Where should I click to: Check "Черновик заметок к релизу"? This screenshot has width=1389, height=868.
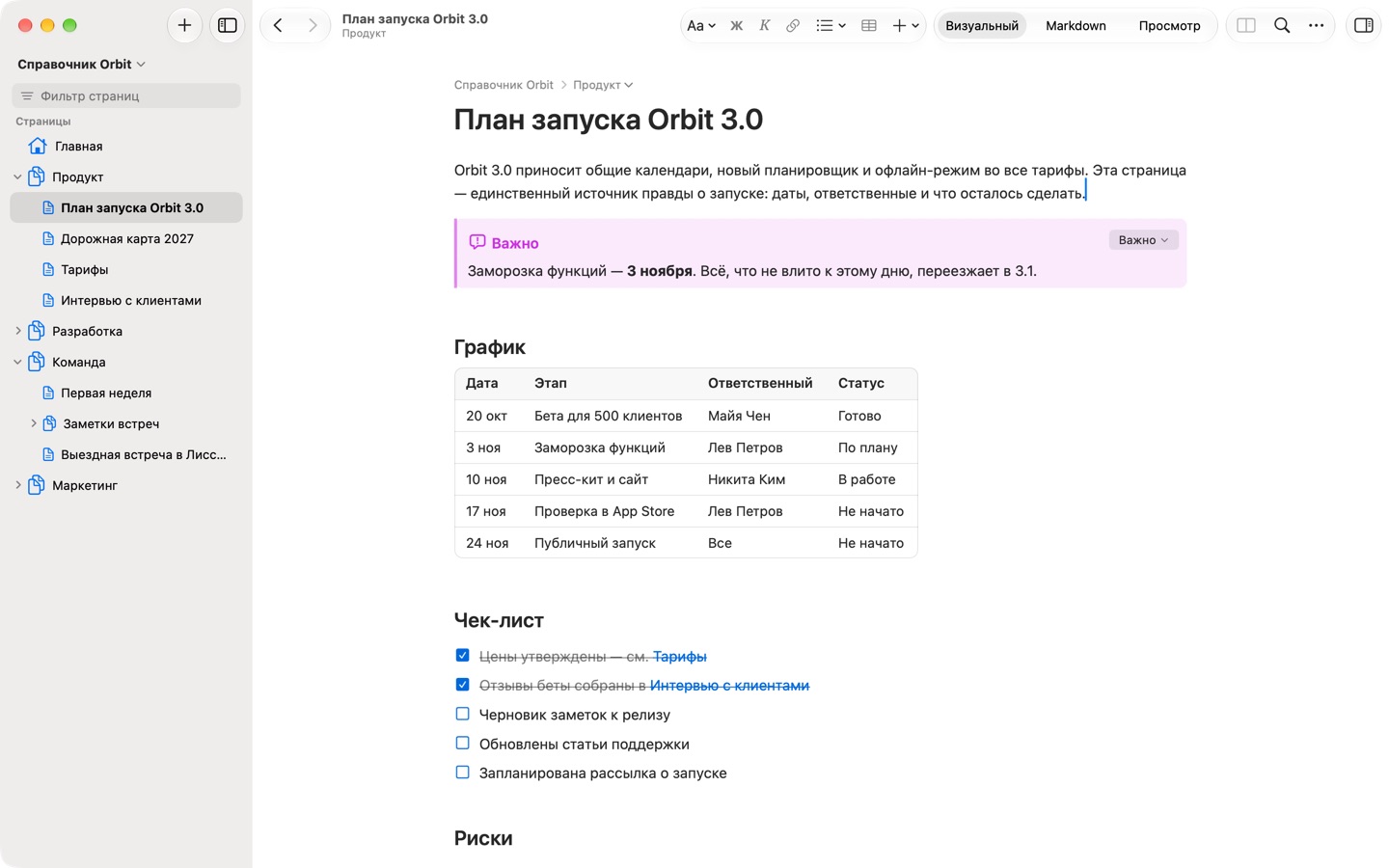click(462, 715)
